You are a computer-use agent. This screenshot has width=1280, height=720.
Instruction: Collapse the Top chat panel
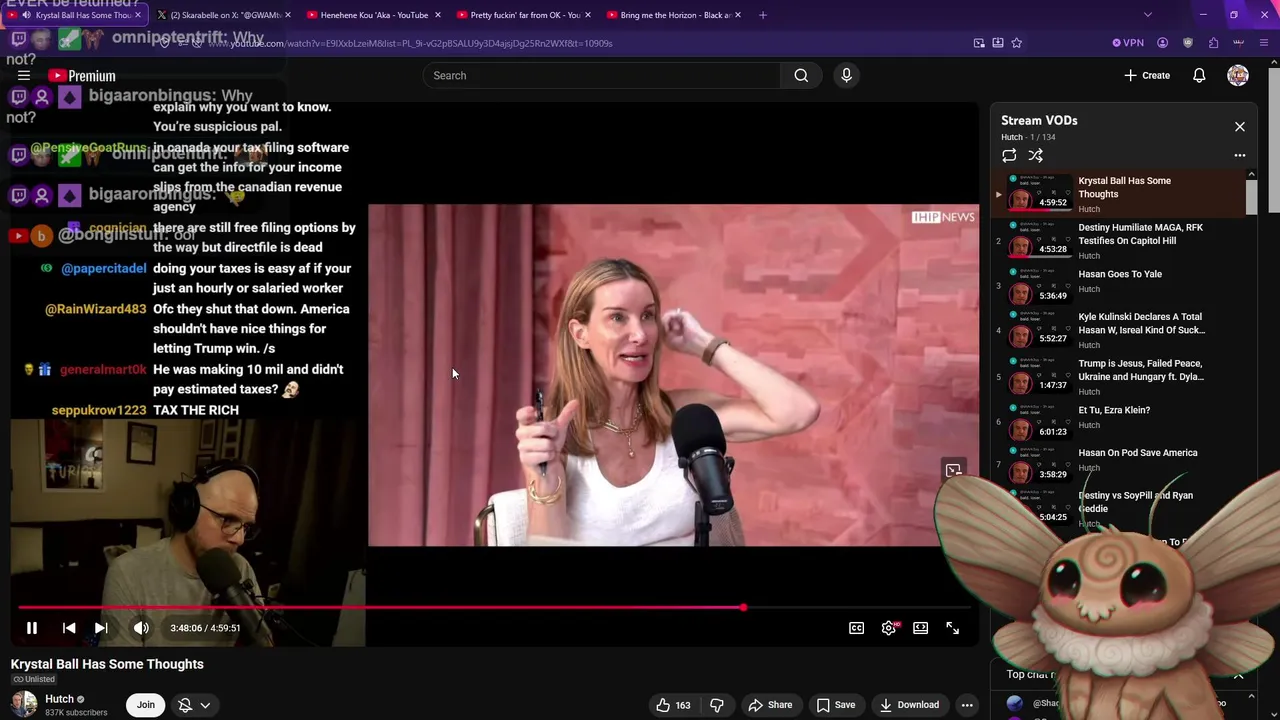click(x=1238, y=675)
